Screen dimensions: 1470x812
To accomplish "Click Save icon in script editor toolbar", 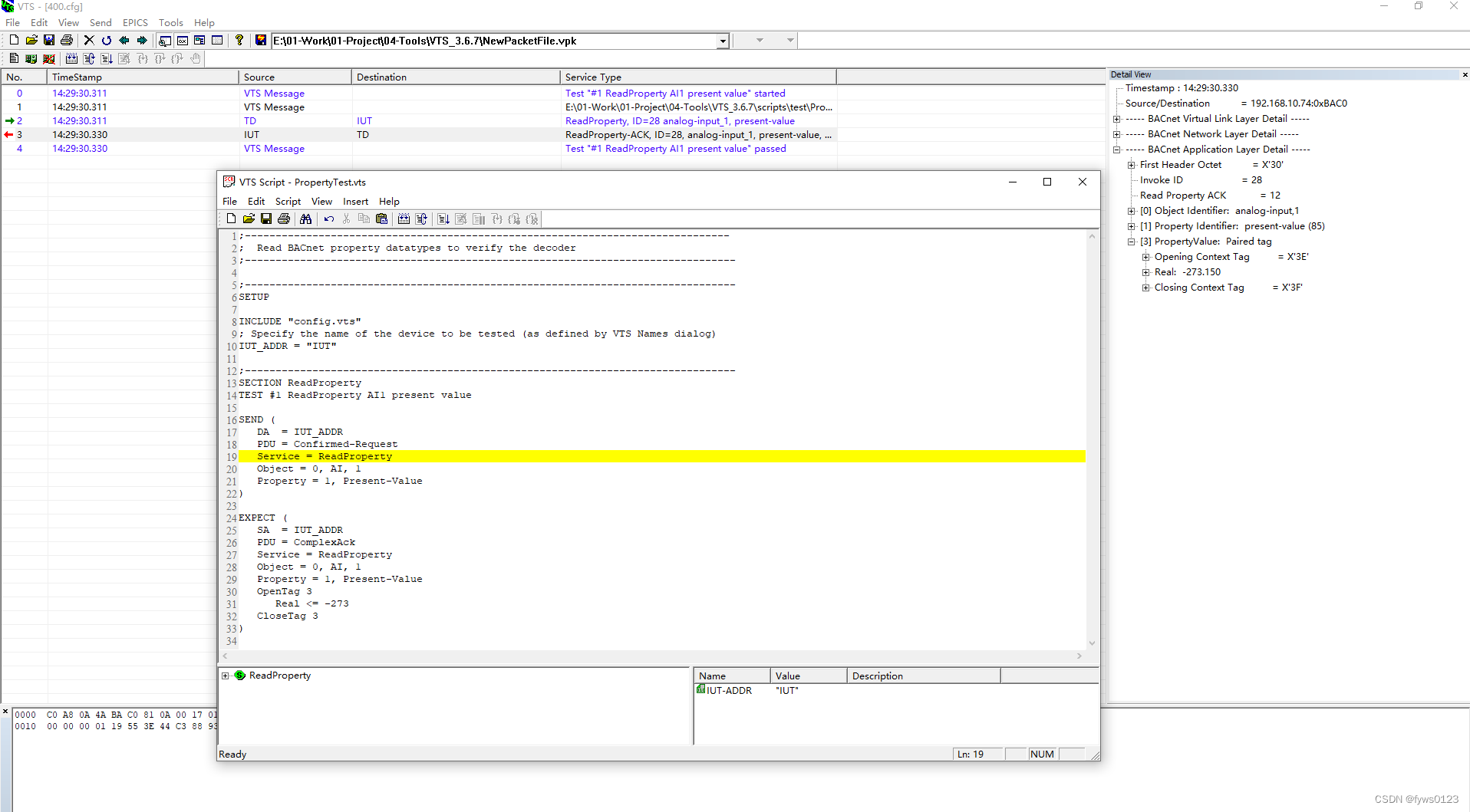I will [x=266, y=219].
